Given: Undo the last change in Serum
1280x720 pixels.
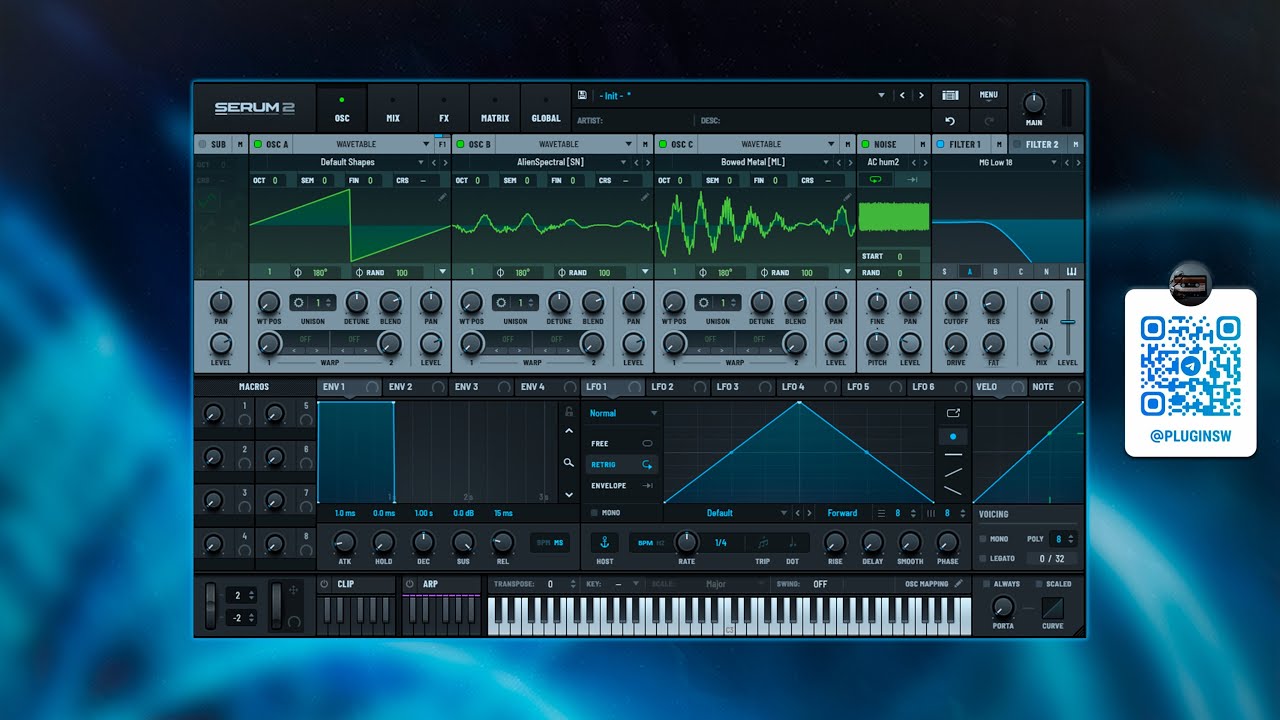Looking at the screenshot, I should click(x=950, y=121).
